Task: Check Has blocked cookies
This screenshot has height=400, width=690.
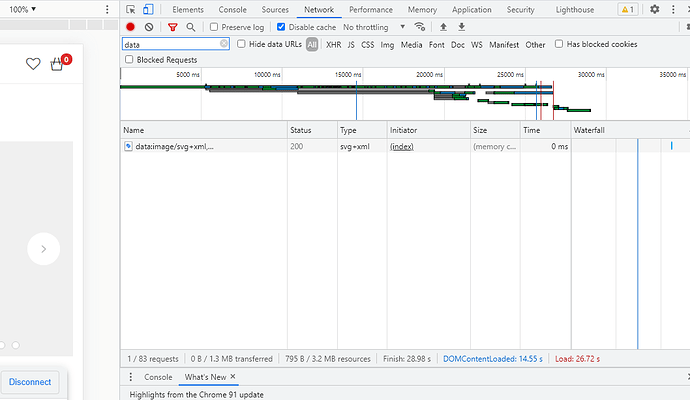Action: pyautogui.click(x=559, y=44)
